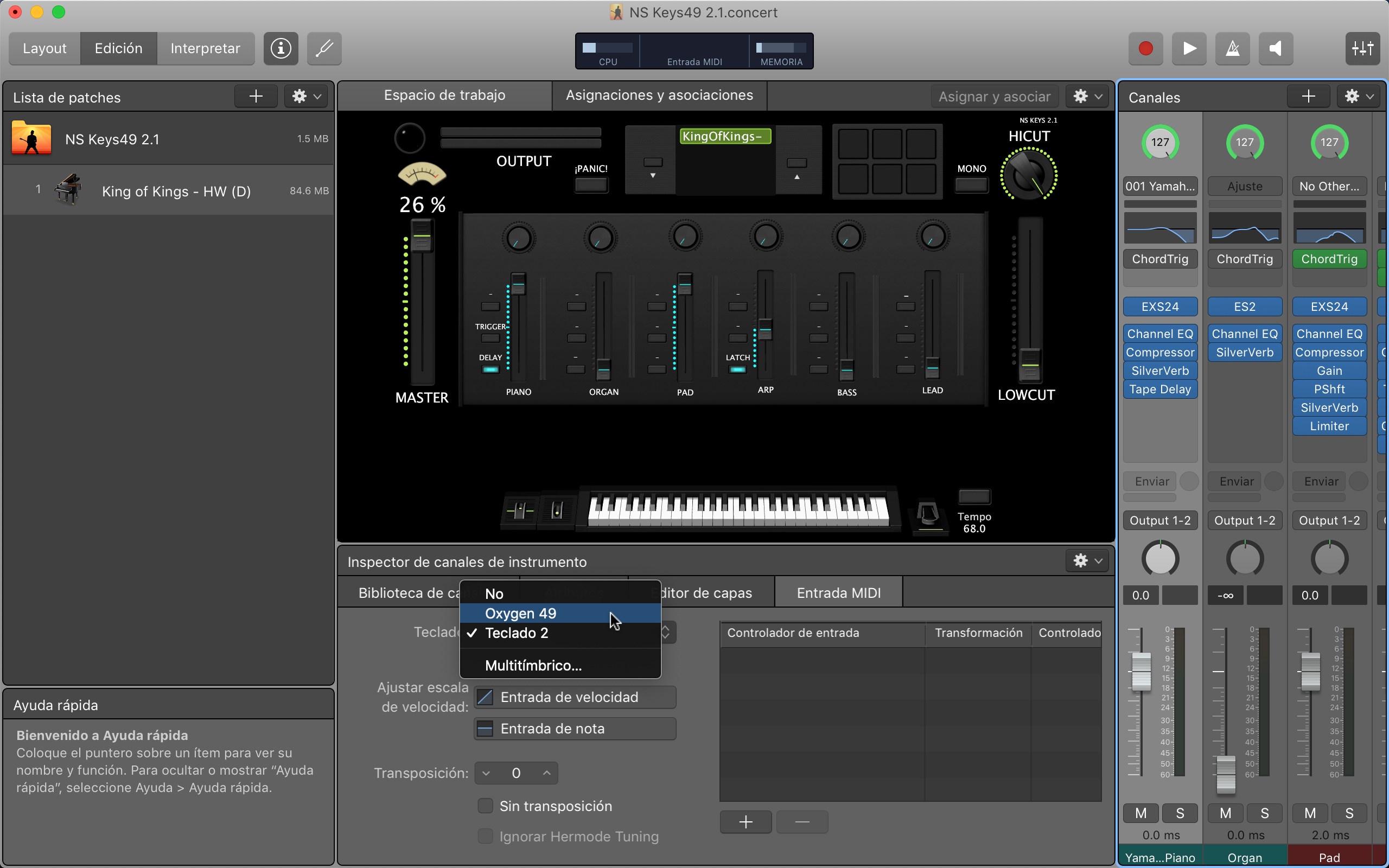
Task: Open the mixer sliders icon
Action: click(x=1362, y=48)
